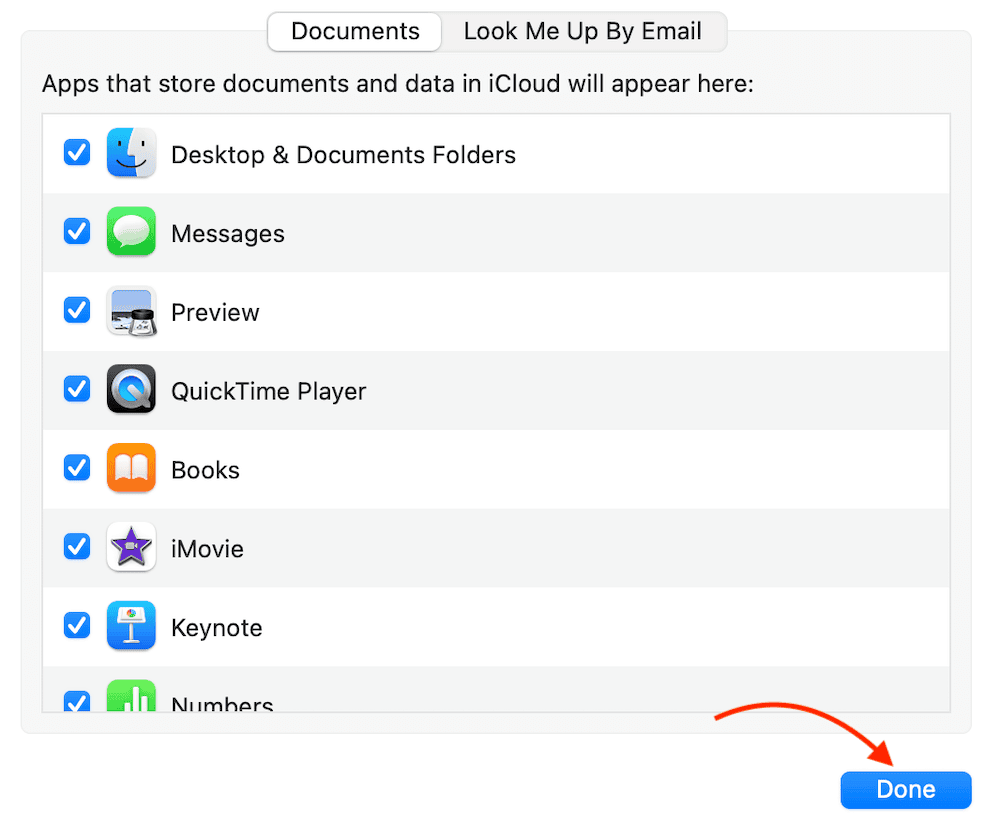Click the green Messages app icon
Viewport: 1000px width, 839px height.
coord(131,231)
